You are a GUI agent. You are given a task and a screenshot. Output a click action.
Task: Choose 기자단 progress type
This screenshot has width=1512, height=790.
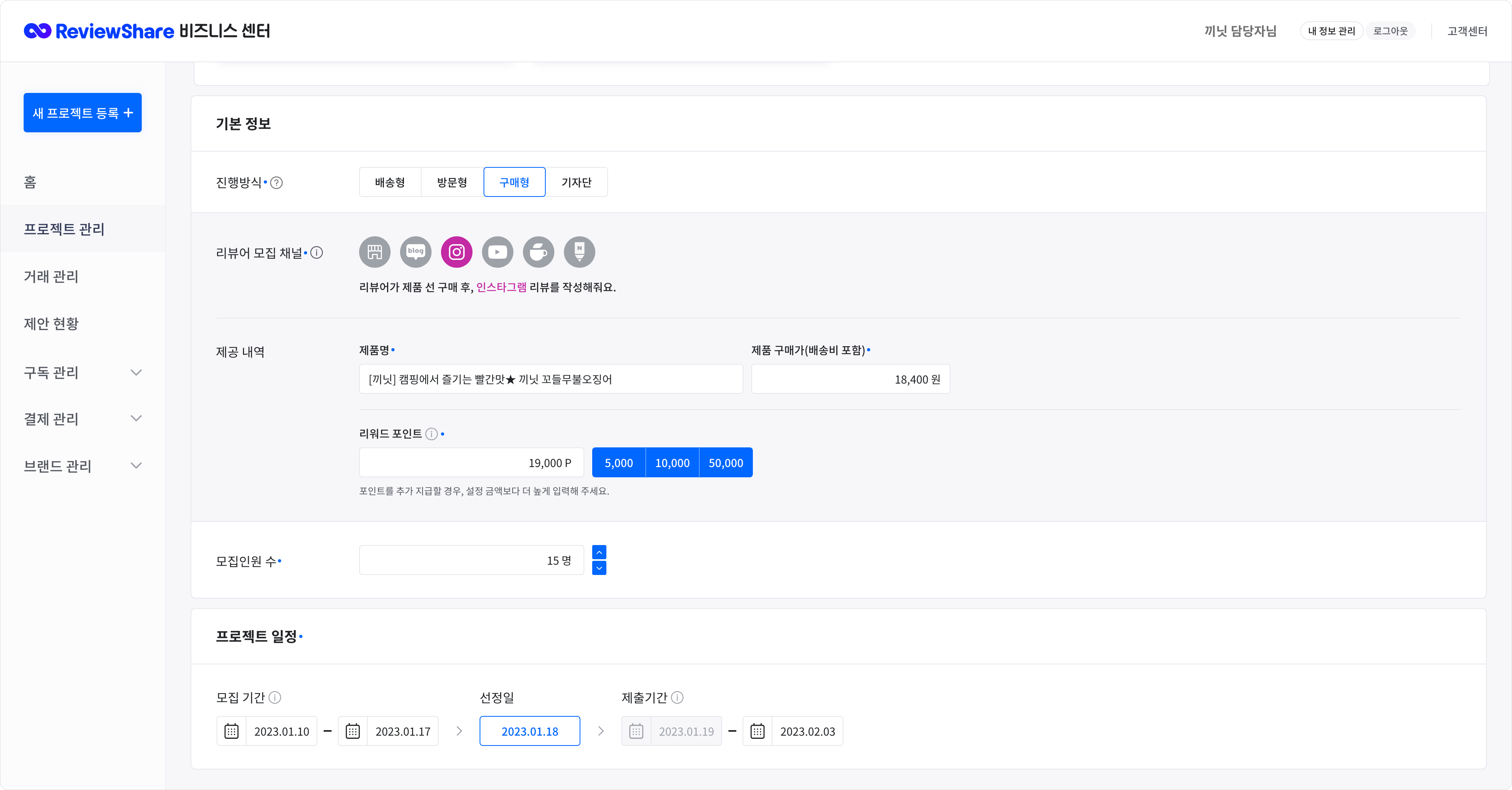[x=576, y=182]
